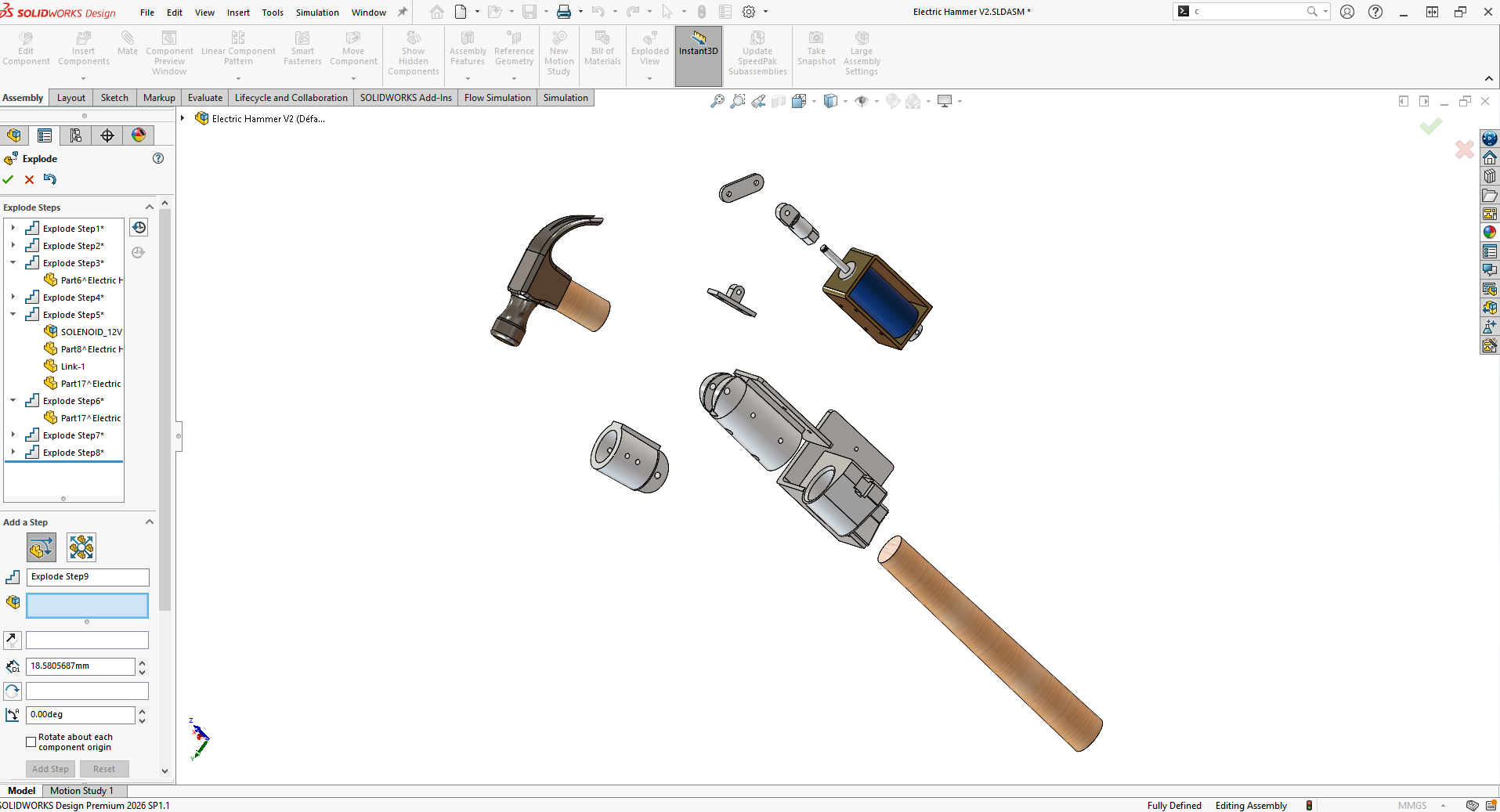This screenshot has height=812, width=1500.
Task: Click the explode distance value field
Action: 81,666
